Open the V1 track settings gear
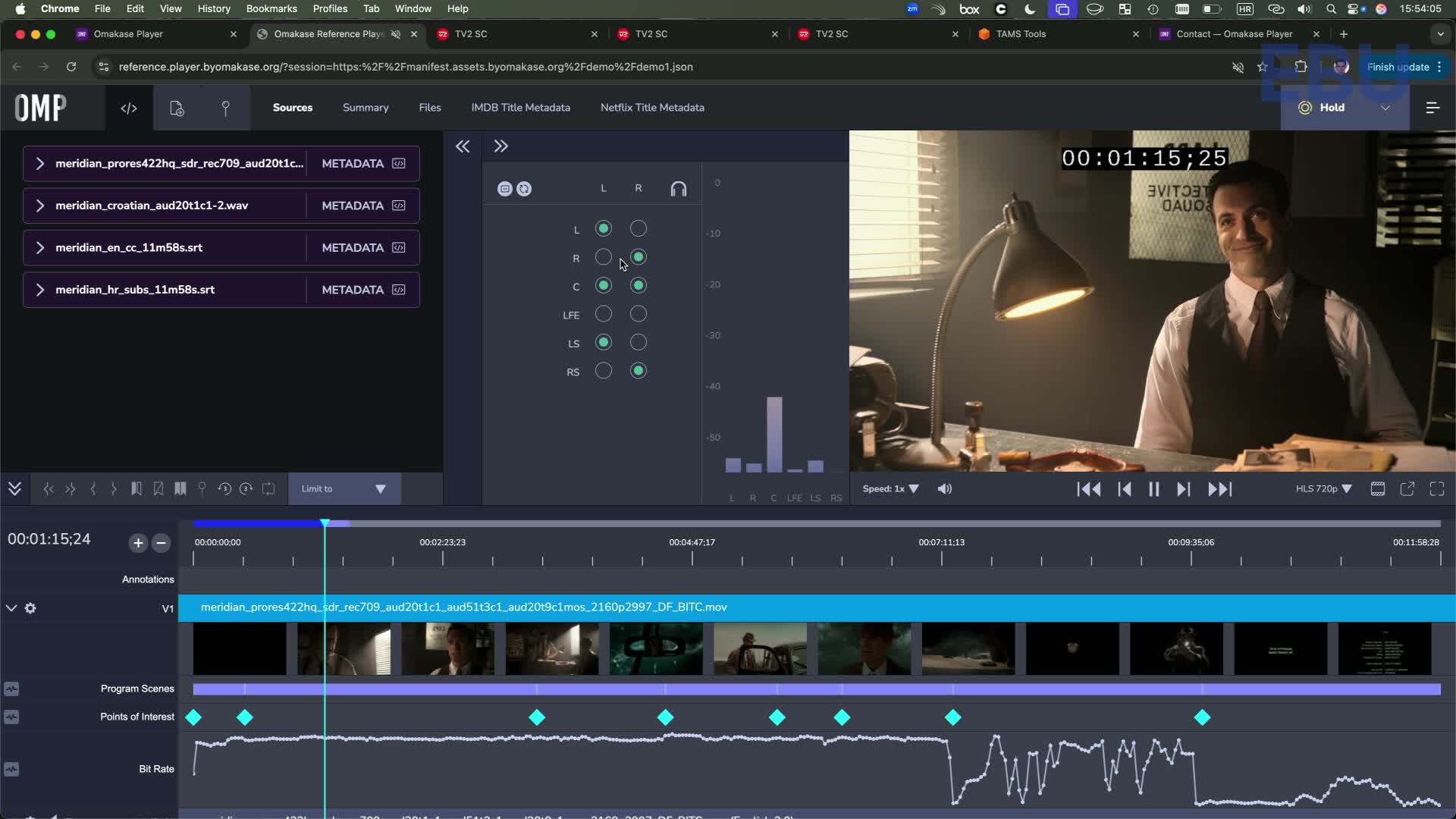Viewport: 1456px width, 819px height. (x=30, y=608)
